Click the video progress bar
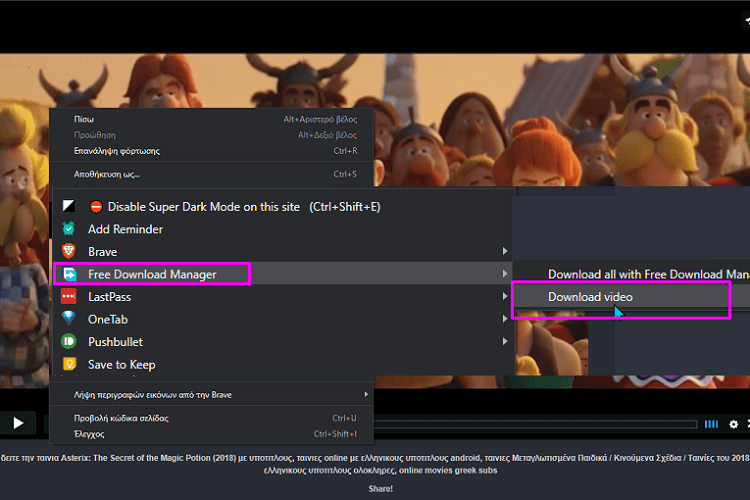The height and width of the screenshot is (500, 750). (536, 424)
